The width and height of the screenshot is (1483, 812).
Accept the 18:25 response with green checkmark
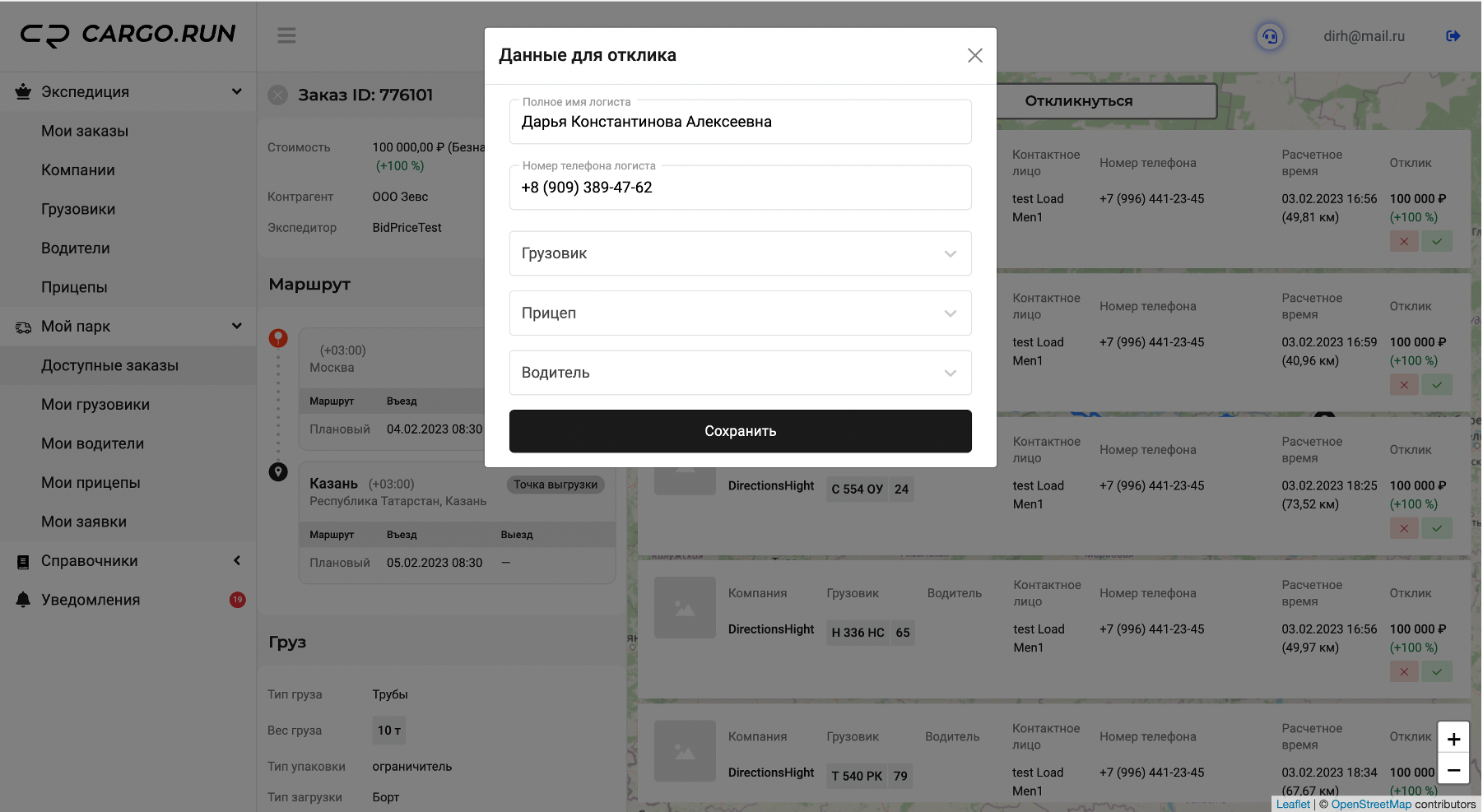coord(1436,528)
